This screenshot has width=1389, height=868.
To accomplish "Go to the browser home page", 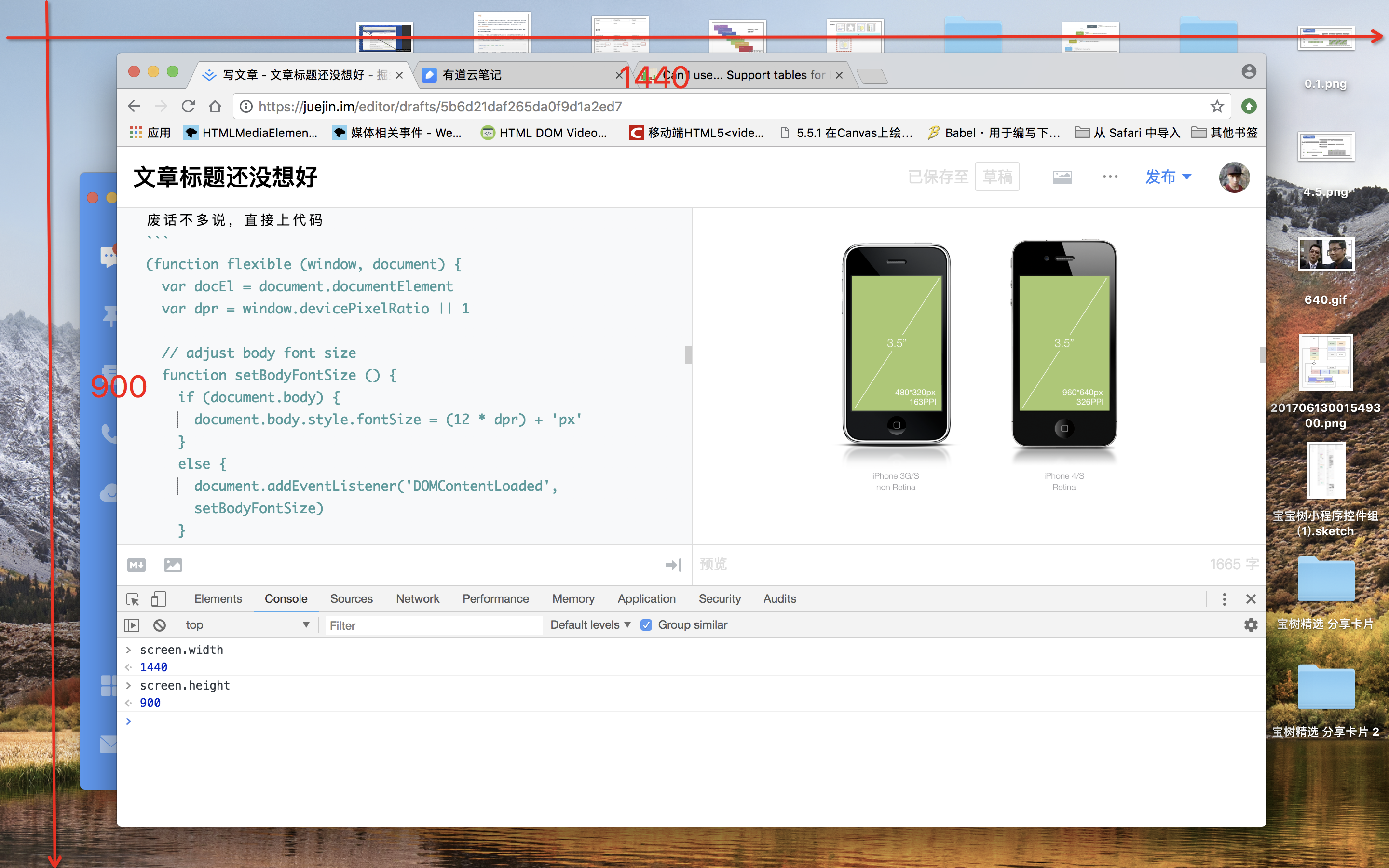I will (215, 106).
